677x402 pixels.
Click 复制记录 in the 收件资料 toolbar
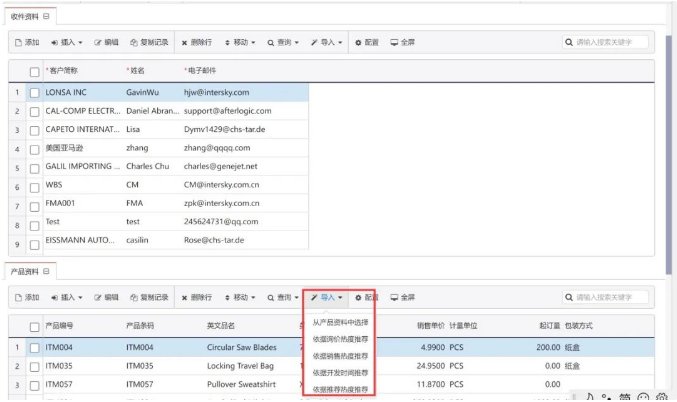[149, 43]
